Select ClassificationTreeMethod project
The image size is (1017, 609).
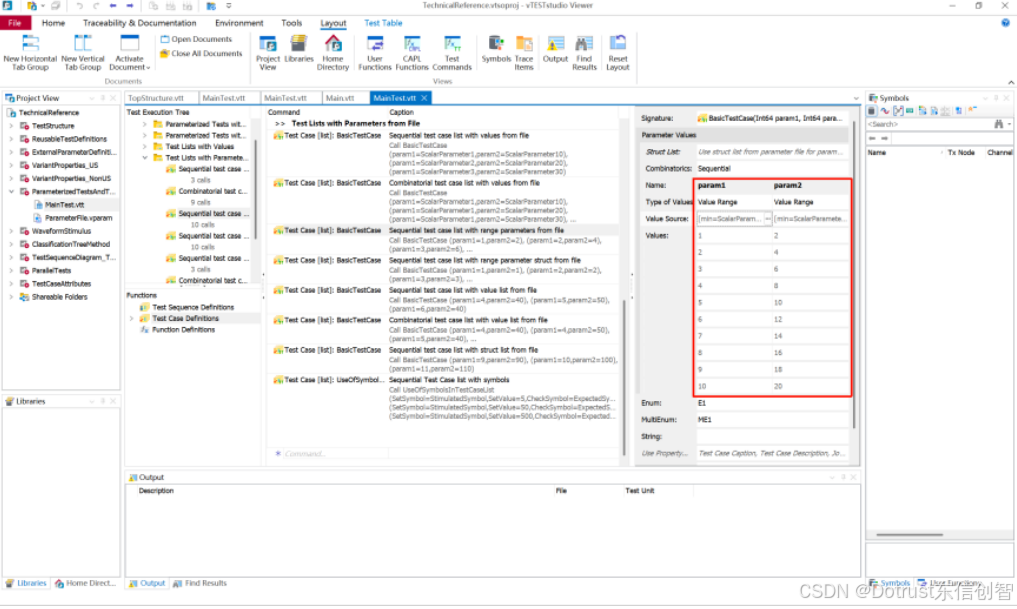[71, 245]
